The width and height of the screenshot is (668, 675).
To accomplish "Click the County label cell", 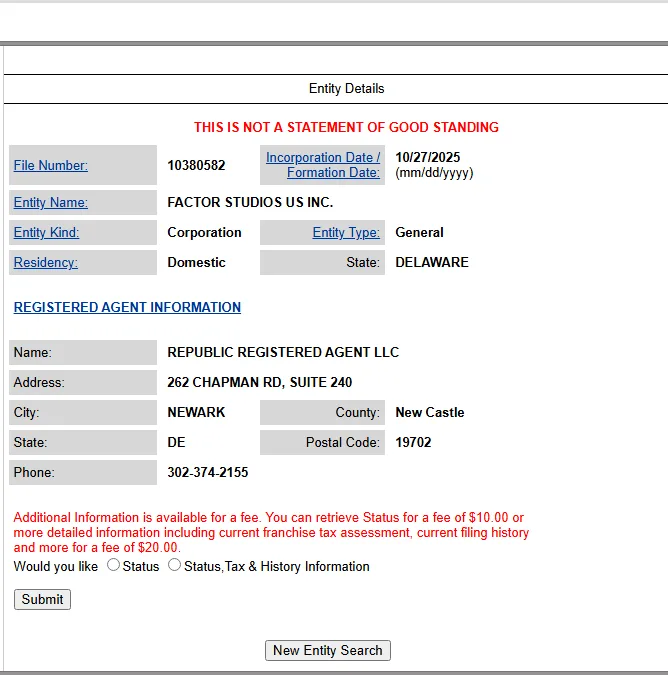I will [x=322, y=412].
